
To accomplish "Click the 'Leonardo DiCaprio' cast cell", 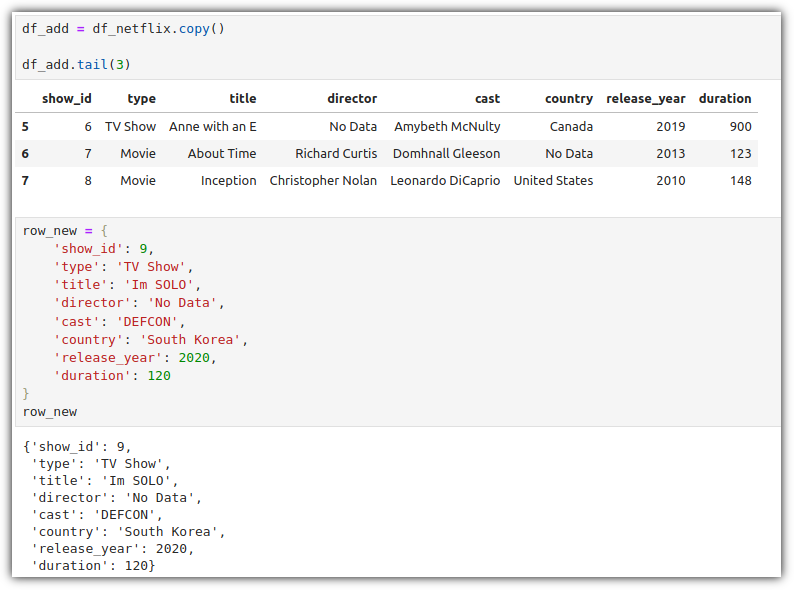I will [x=445, y=181].
